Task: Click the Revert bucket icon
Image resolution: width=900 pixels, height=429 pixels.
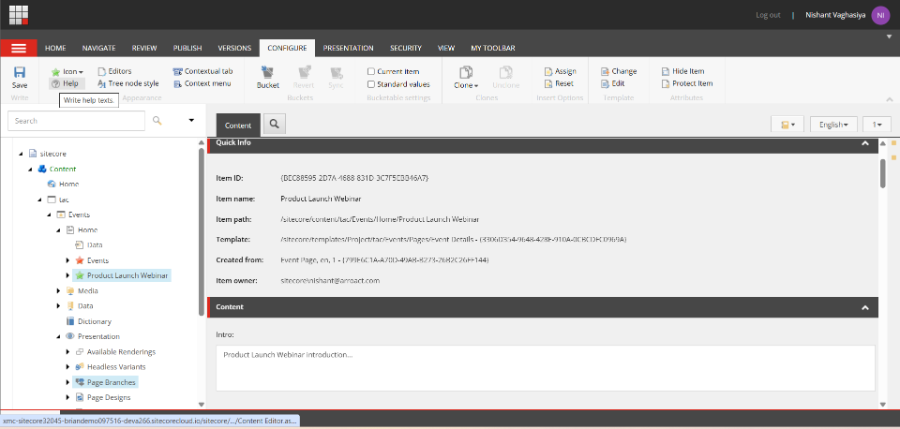Action: [x=304, y=72]
